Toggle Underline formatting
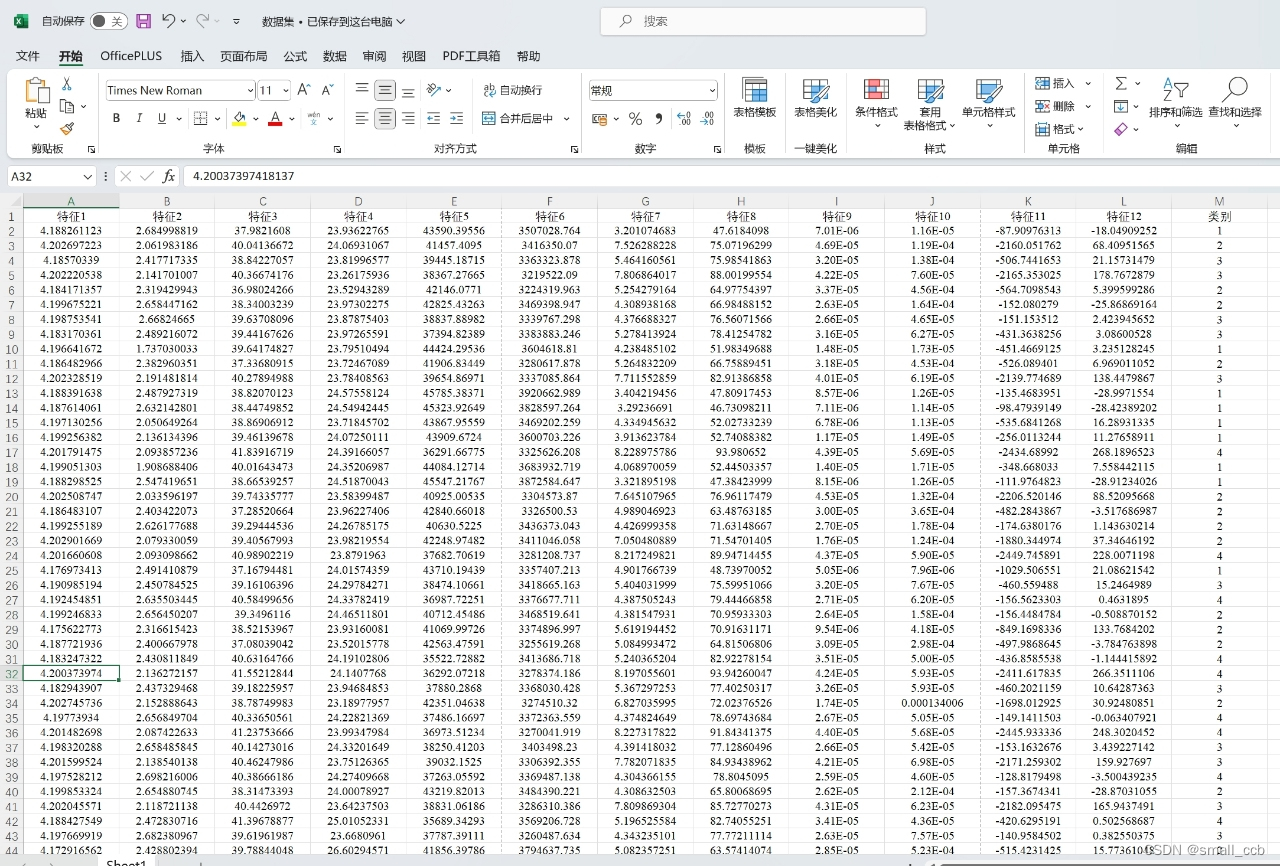 tap(162, 118)
